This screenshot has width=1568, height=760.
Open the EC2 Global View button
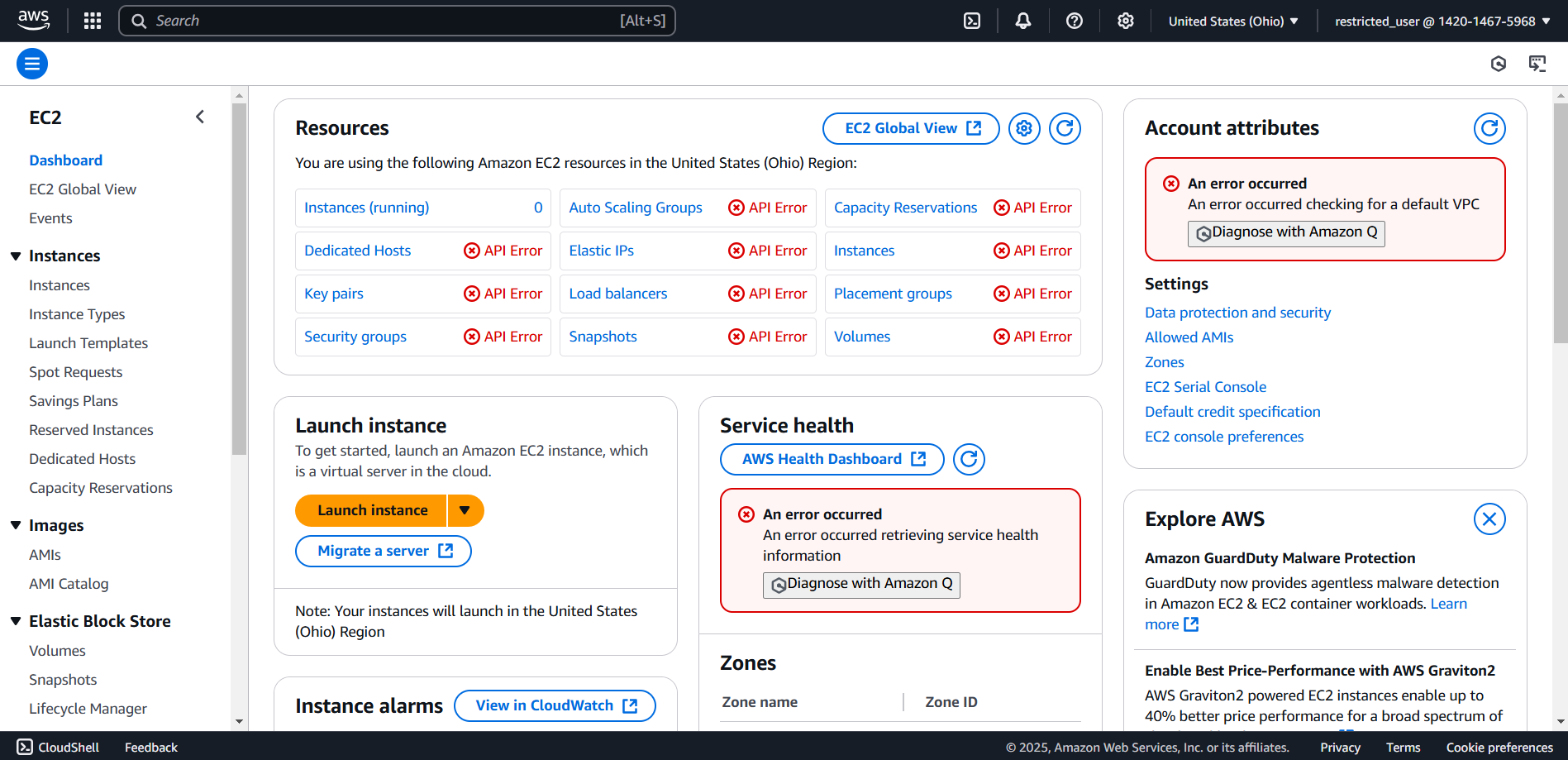[x=911, y=128]
